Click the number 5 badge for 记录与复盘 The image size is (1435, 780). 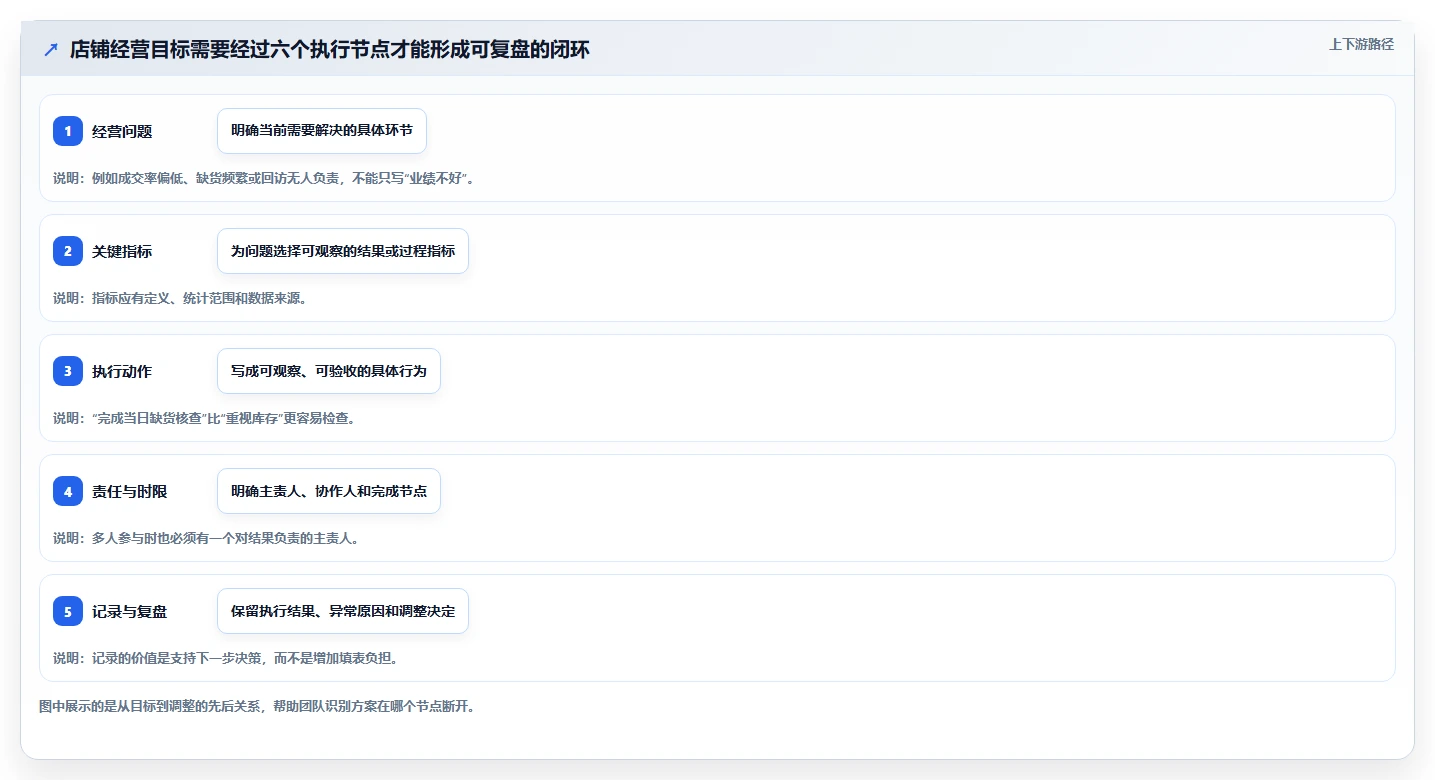[68, 611]
